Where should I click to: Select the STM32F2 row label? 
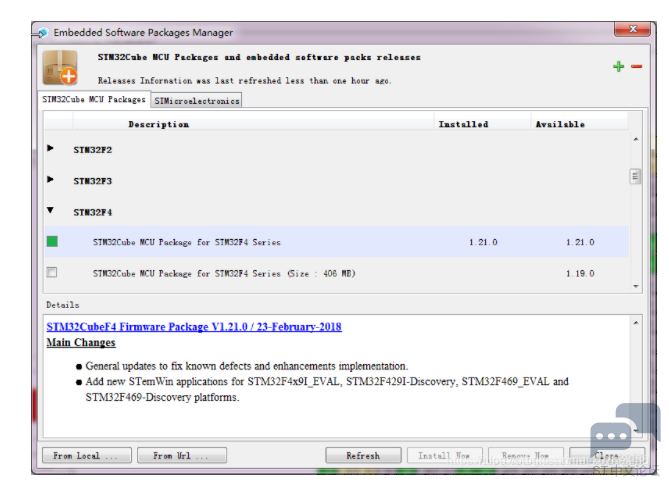[93, 150]
